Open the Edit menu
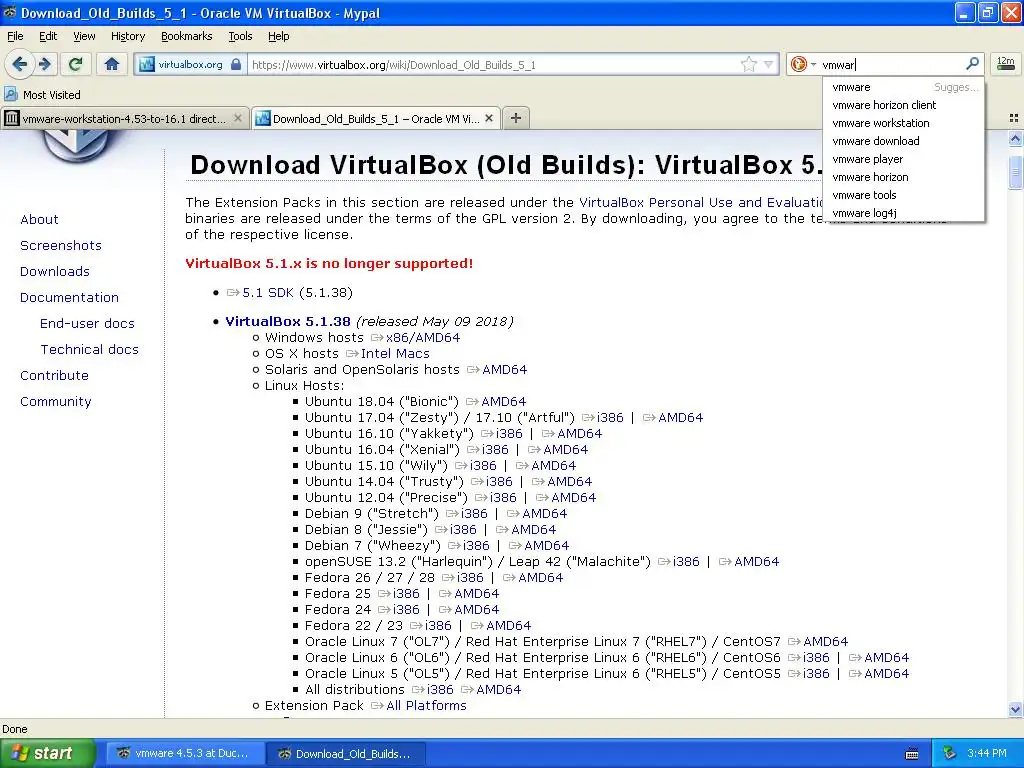Screen dimensions: 1024x768 click(x=48, y=36)
